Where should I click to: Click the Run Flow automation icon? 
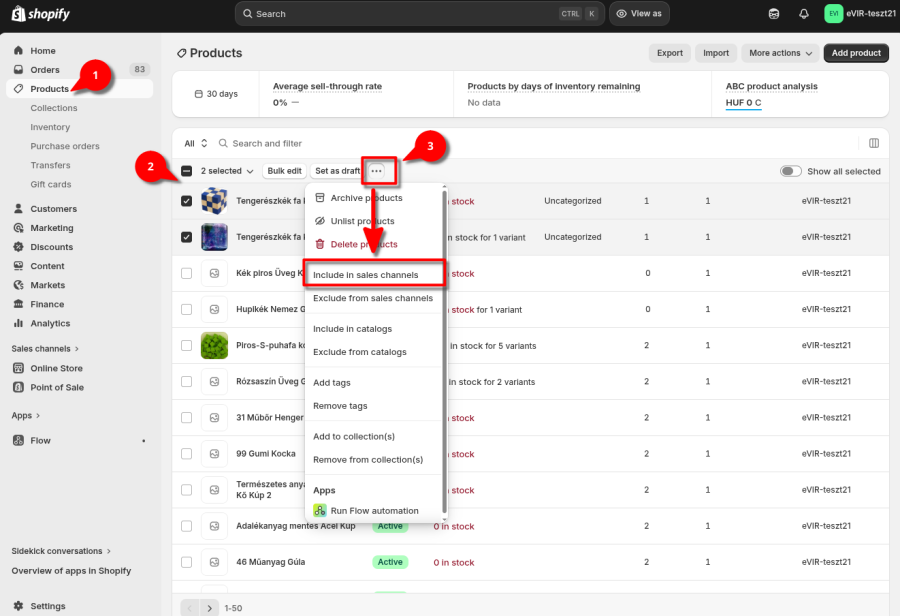coord(320,510)
